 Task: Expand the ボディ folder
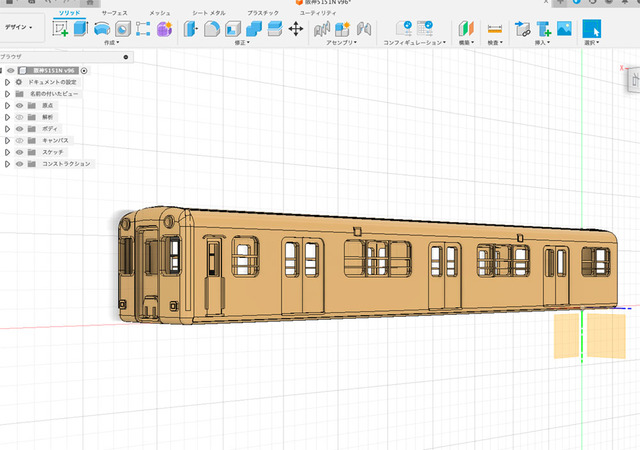click(7, 129)
